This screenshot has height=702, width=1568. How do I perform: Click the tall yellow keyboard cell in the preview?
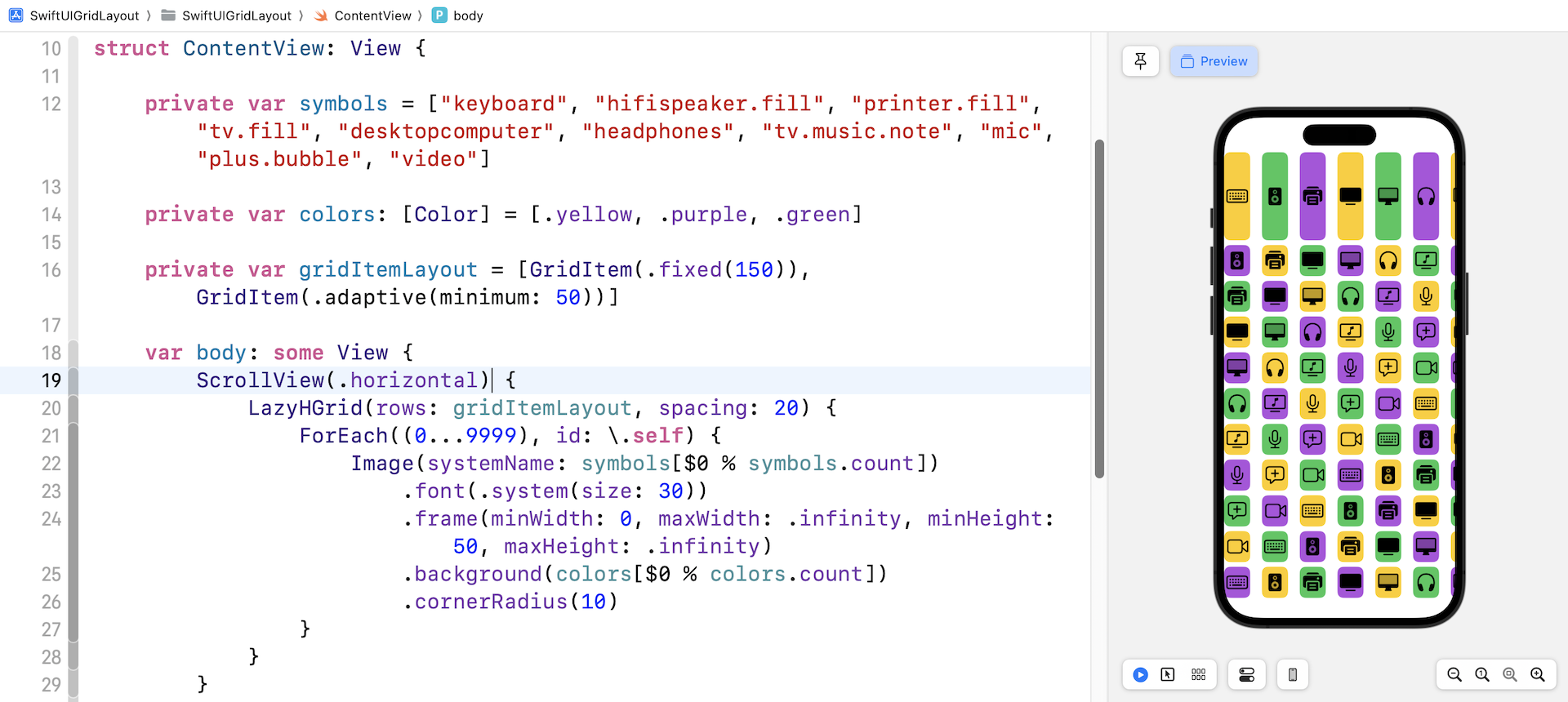(x=1237, y=196)
